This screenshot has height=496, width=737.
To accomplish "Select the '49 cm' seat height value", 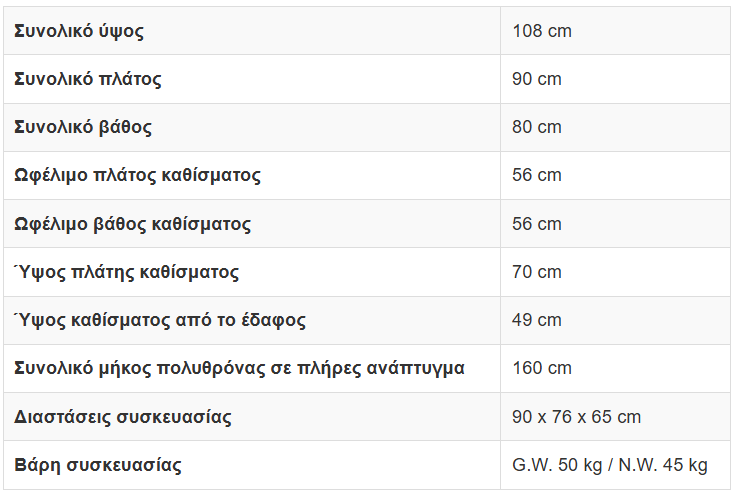I will pos(537,320).
